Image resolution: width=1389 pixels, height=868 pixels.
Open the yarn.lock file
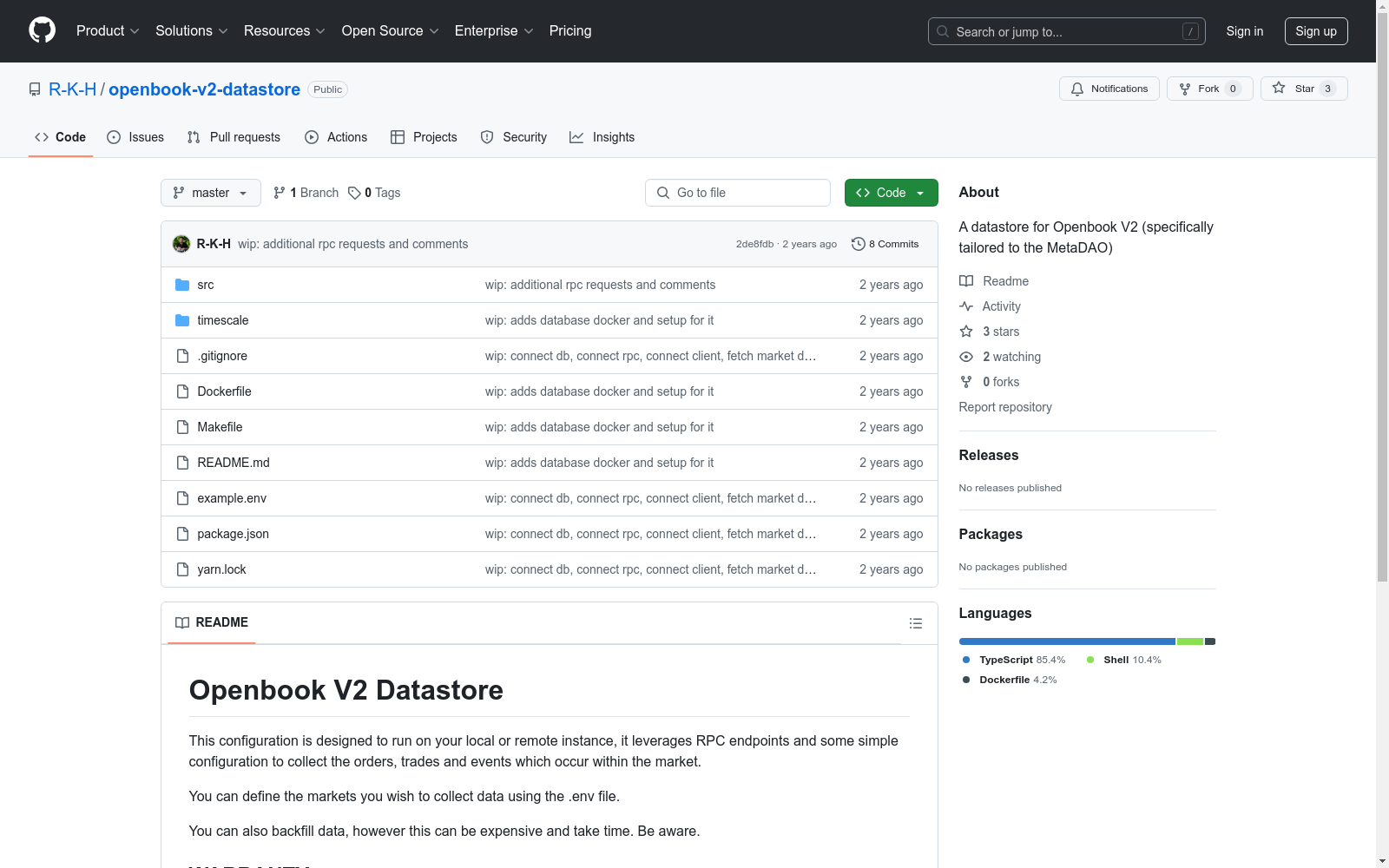221,569
